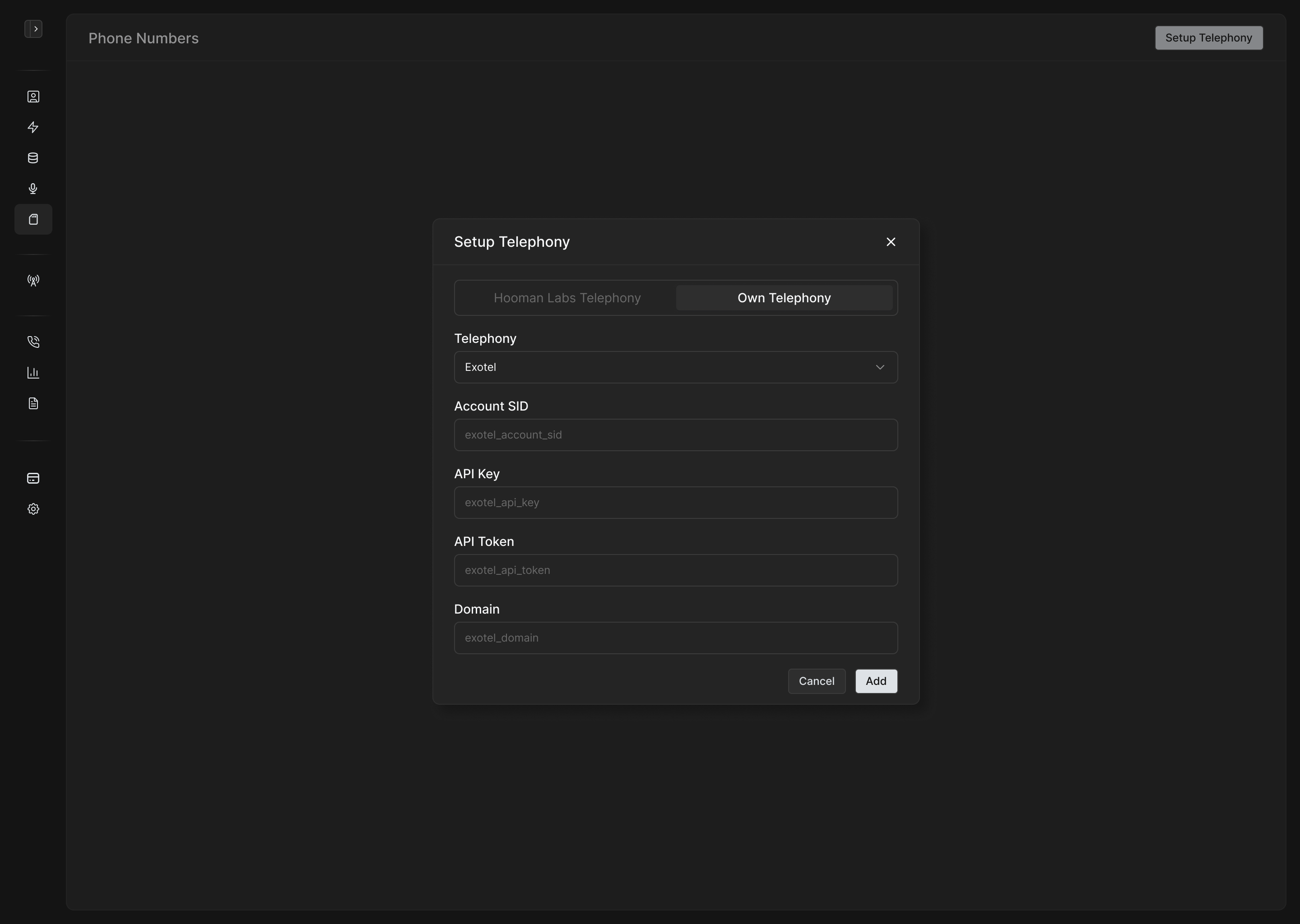This screenshot has width=1300, height=924.
Task: Click Cancel in the dialog
Action: click(816, 682)
